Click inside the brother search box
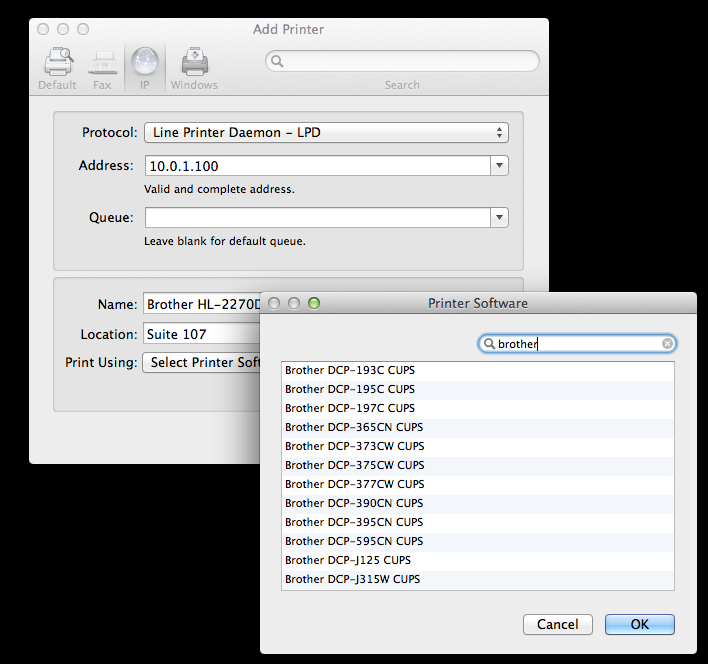 coord(577,344)
